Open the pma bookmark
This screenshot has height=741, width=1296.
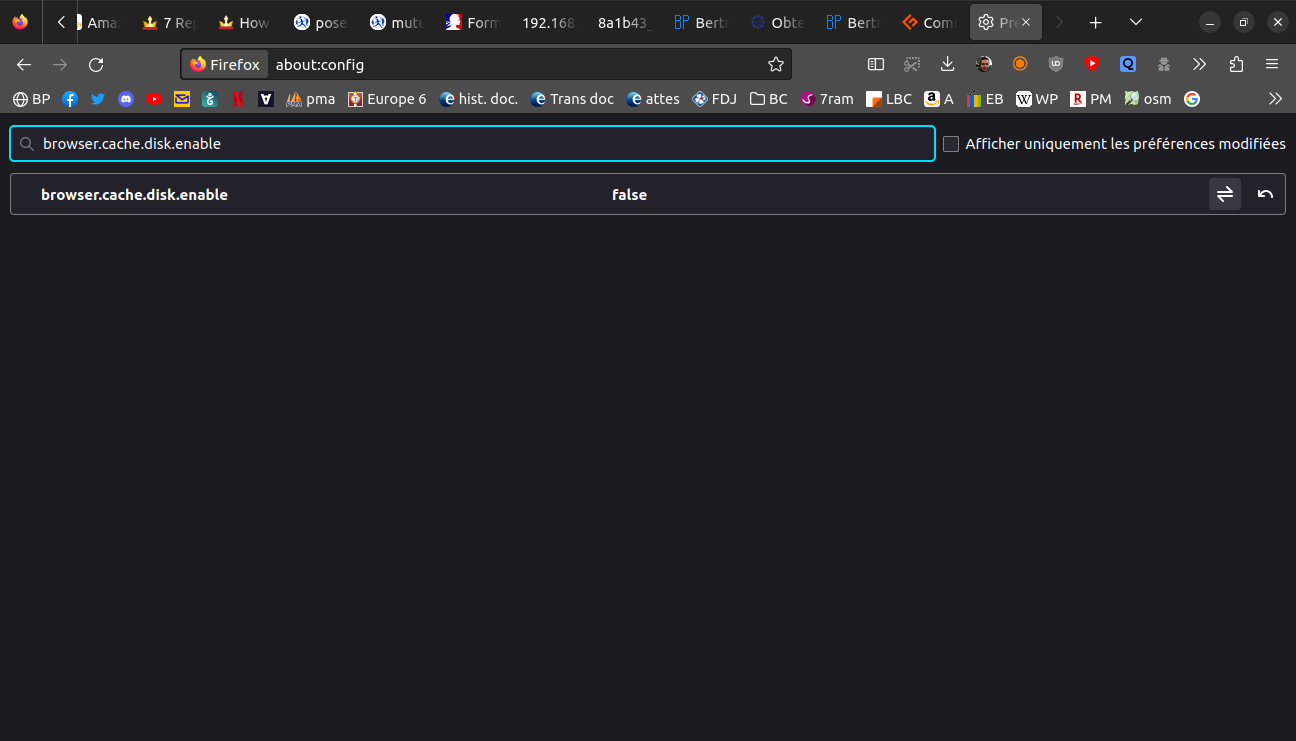coord(311,99)
